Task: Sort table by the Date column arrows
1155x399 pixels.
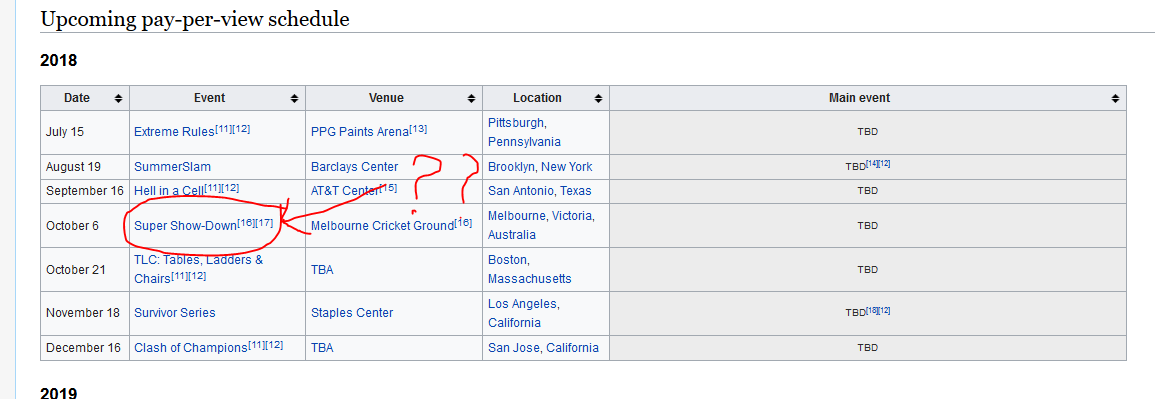Action: tap(118, 99)
